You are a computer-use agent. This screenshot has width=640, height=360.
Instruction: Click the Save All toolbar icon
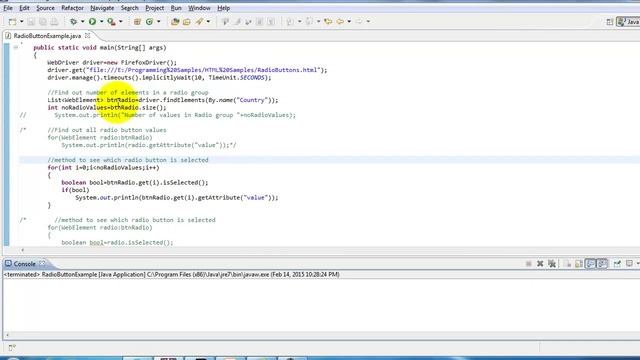click(x=42, y=22)
